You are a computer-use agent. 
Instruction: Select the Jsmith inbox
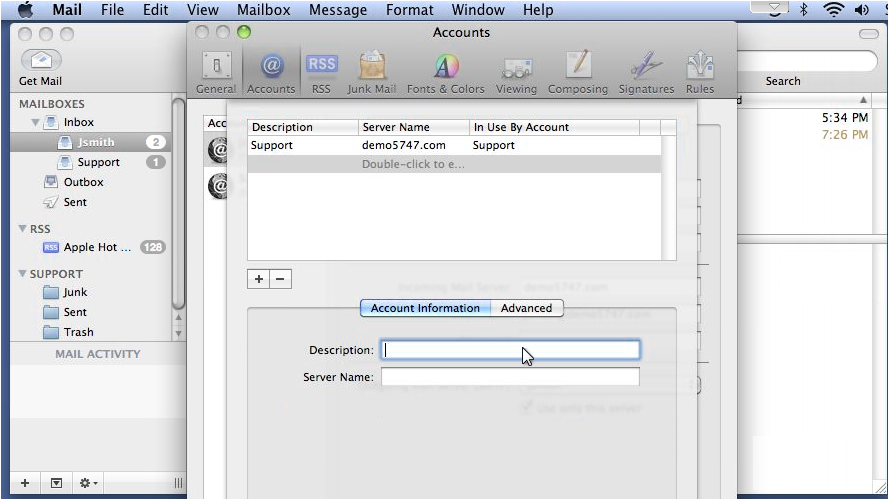(91, 142)
